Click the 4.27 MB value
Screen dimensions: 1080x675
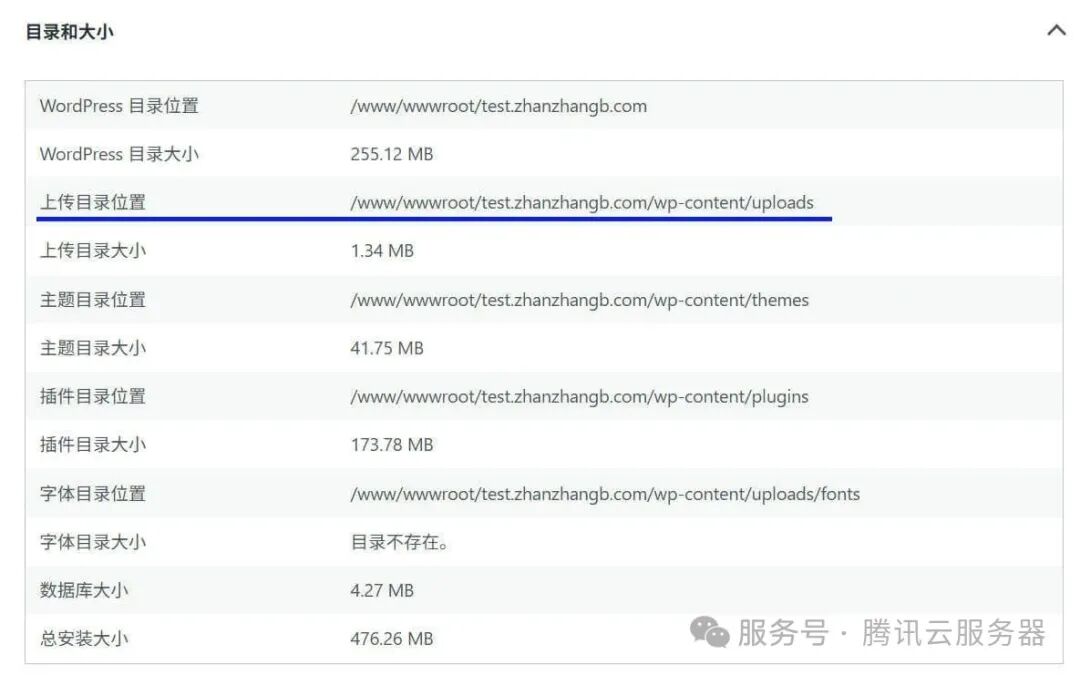point(382,590)
